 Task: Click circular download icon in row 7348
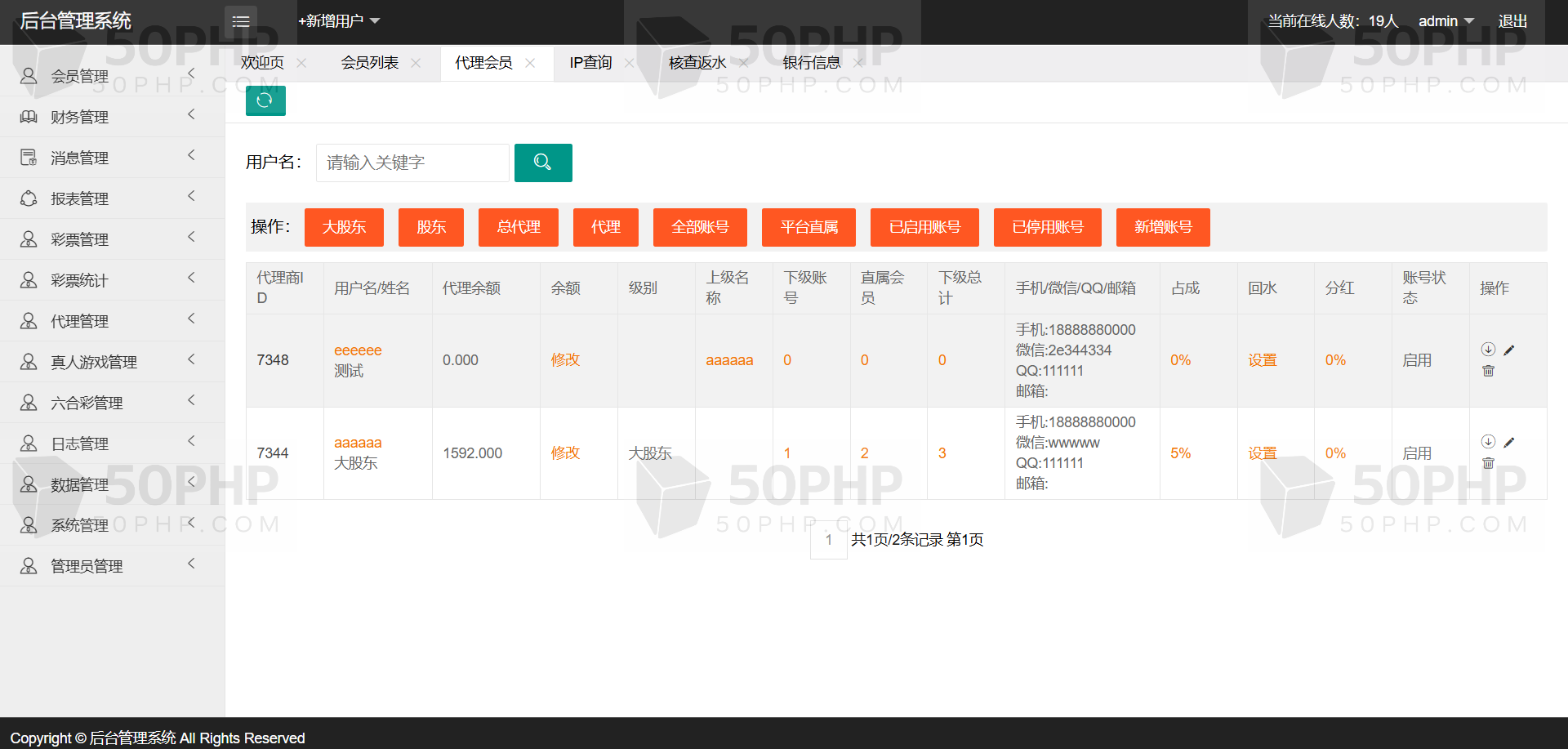click(1488, 350)
